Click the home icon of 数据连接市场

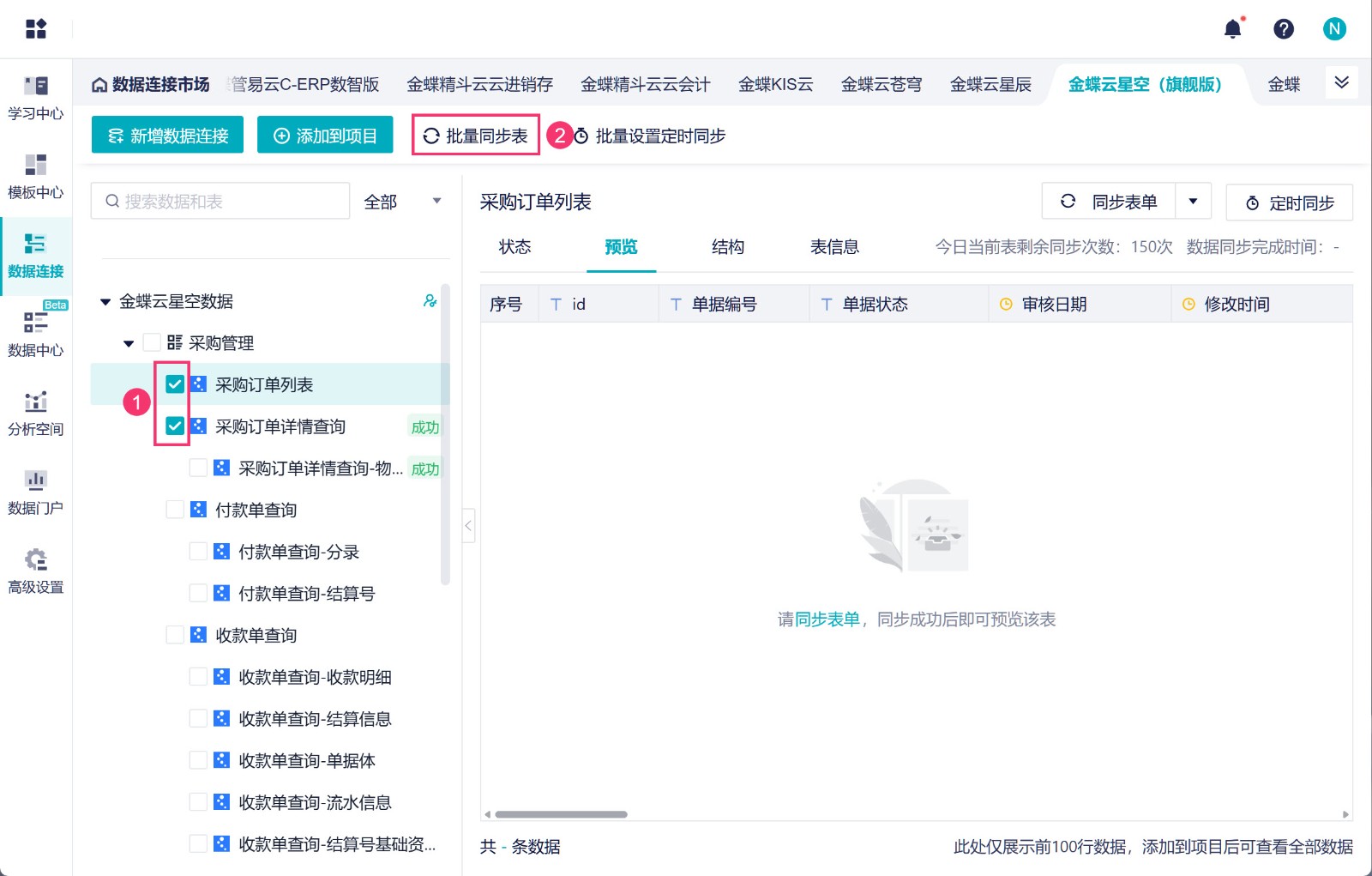pyautogui.click(x=99, y=85)
